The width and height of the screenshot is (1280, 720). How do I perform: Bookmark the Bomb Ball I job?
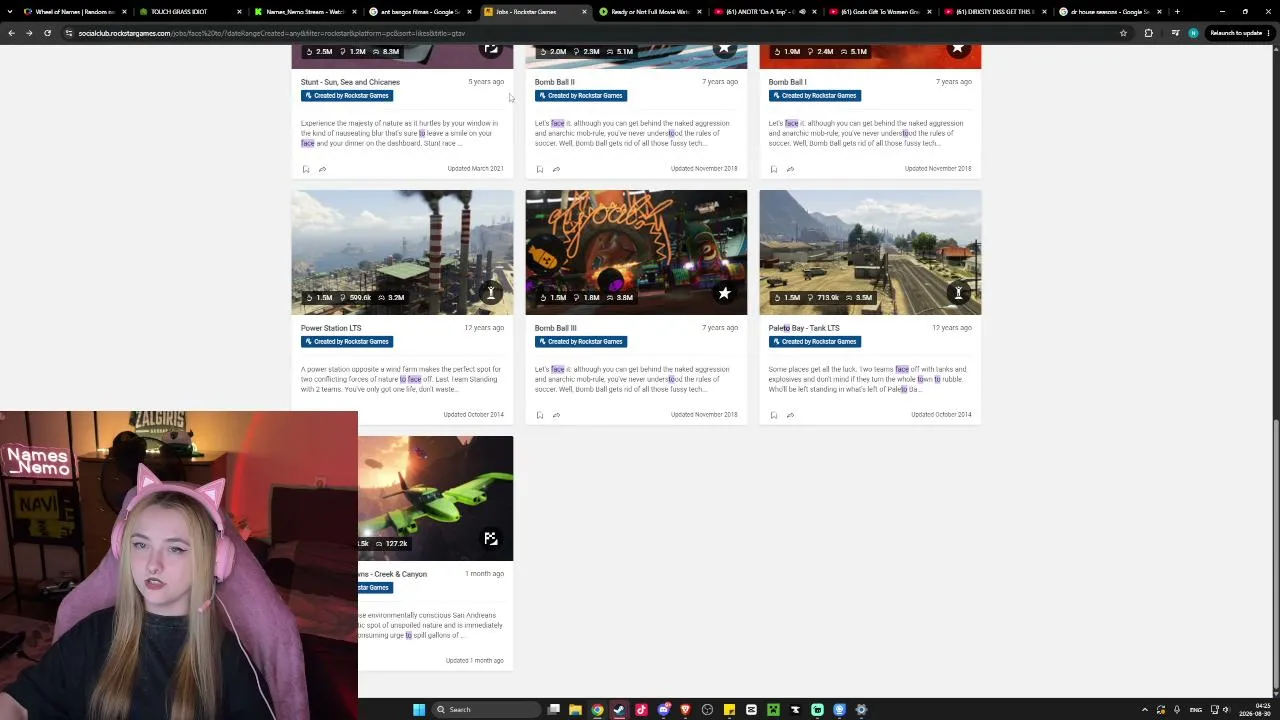pos(774,169)
